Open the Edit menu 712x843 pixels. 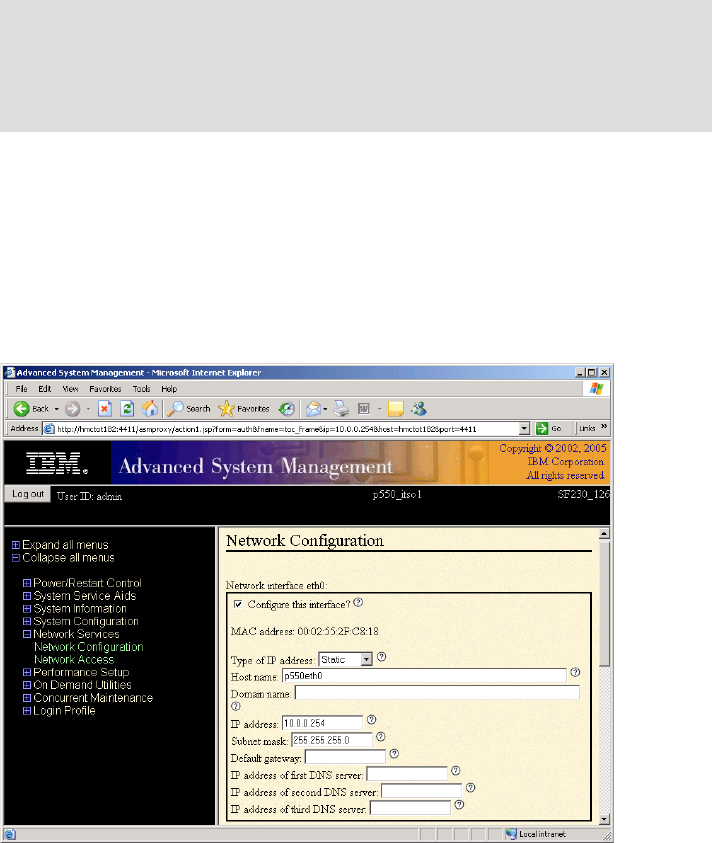(45, 389)
